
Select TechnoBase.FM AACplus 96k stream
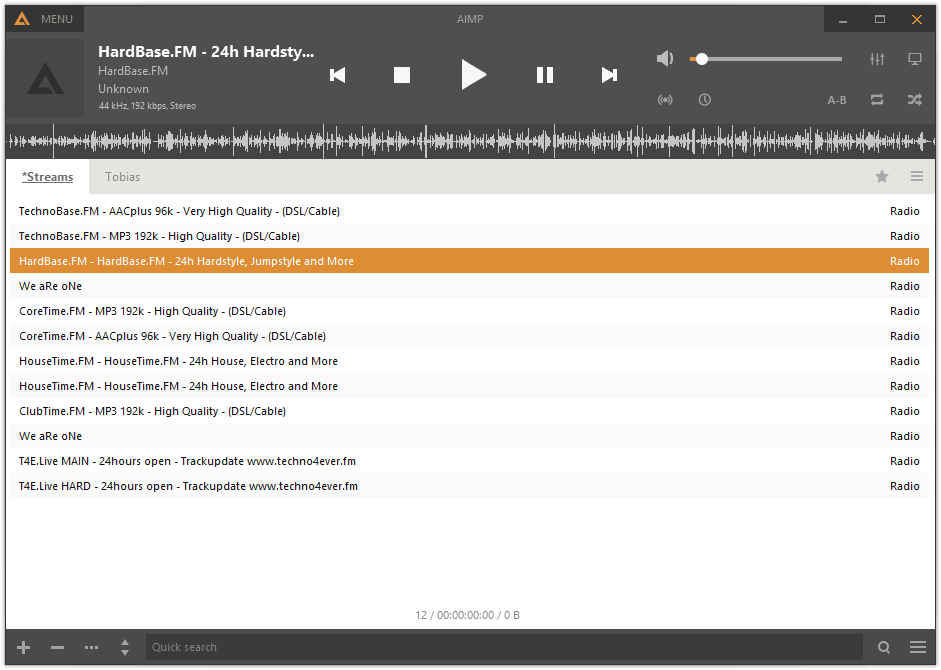[x=469, y=211]
